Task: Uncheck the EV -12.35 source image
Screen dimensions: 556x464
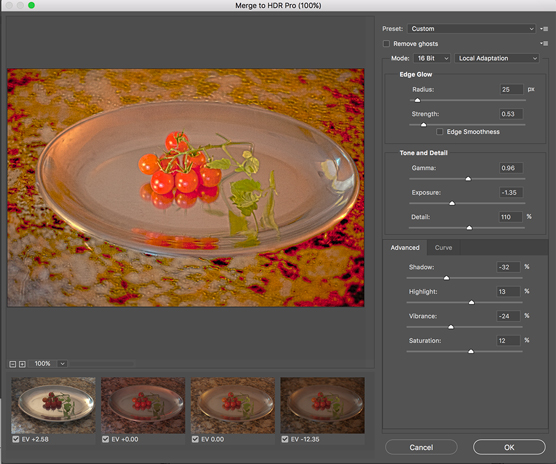Action: [285, 439]
